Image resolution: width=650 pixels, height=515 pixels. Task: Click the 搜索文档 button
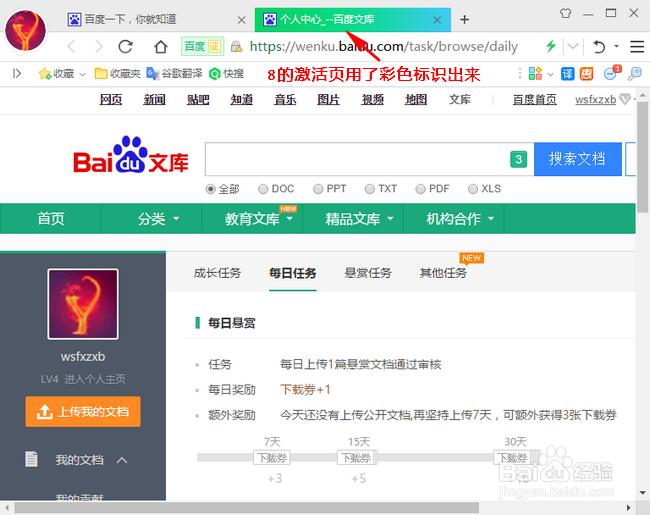tap(577, 159)
